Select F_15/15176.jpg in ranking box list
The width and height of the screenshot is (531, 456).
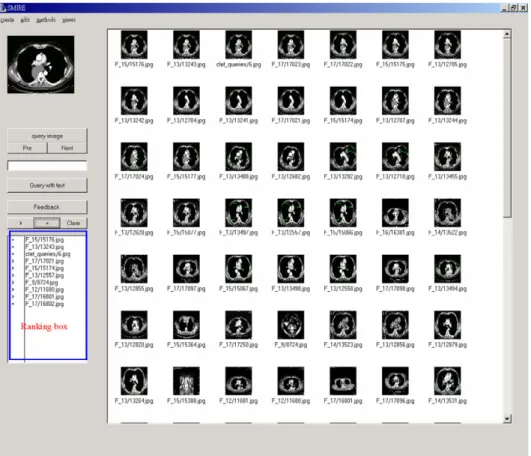[x=44, y=240]
